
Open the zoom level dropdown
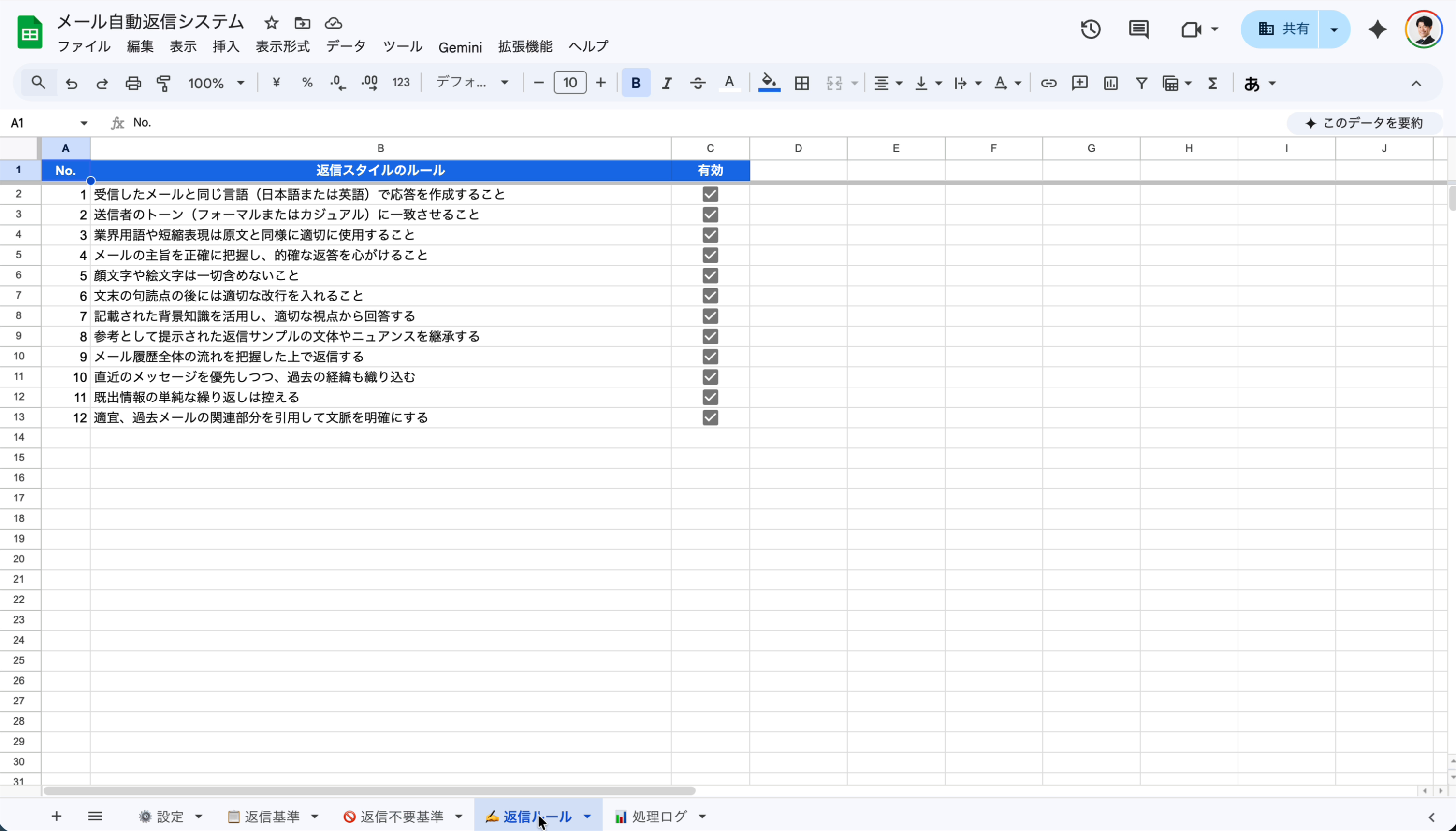(217, 83)
